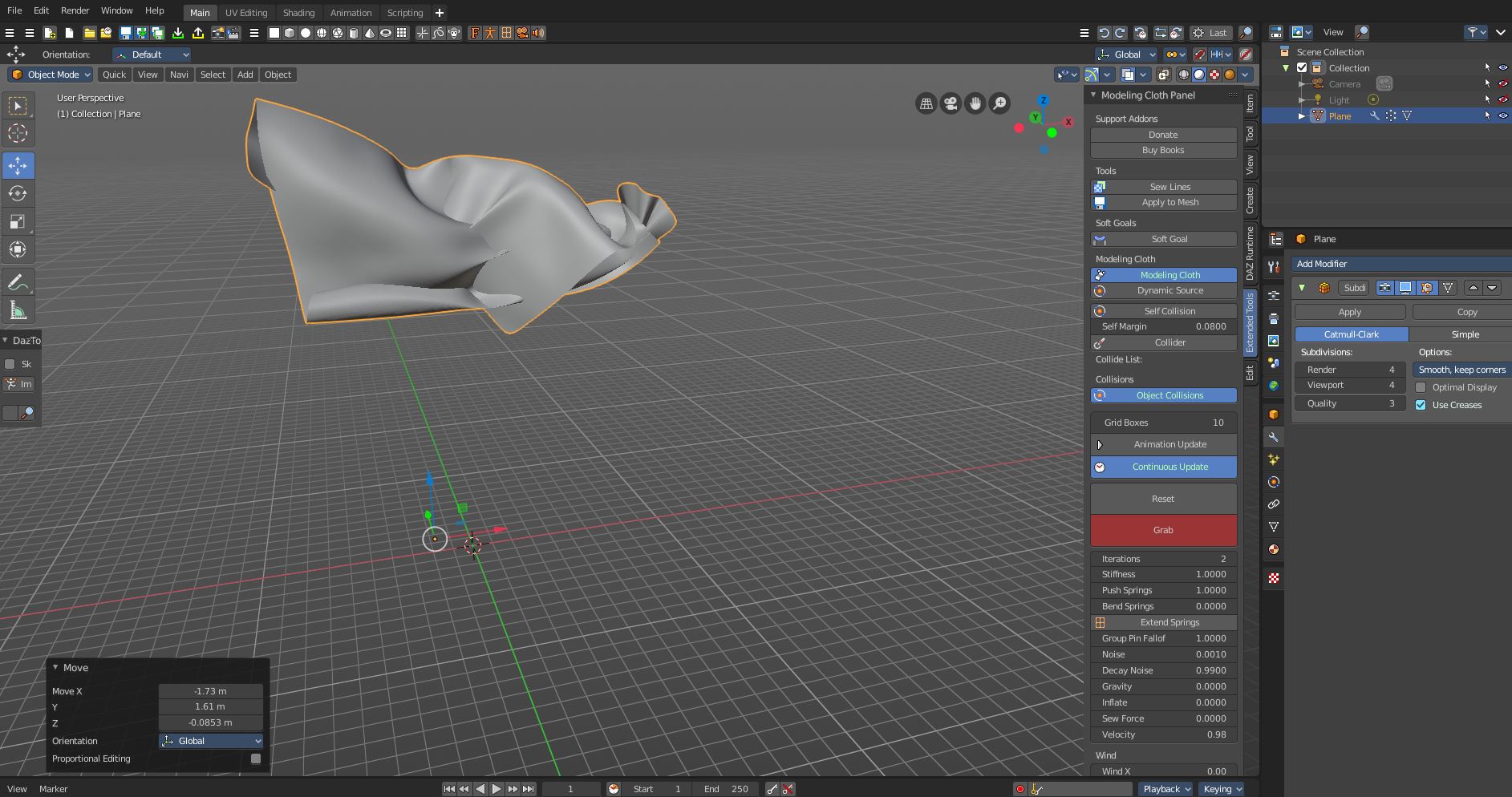Adjust the Stiffness slider field
1512x797 pixels.
click(1163, 574)
